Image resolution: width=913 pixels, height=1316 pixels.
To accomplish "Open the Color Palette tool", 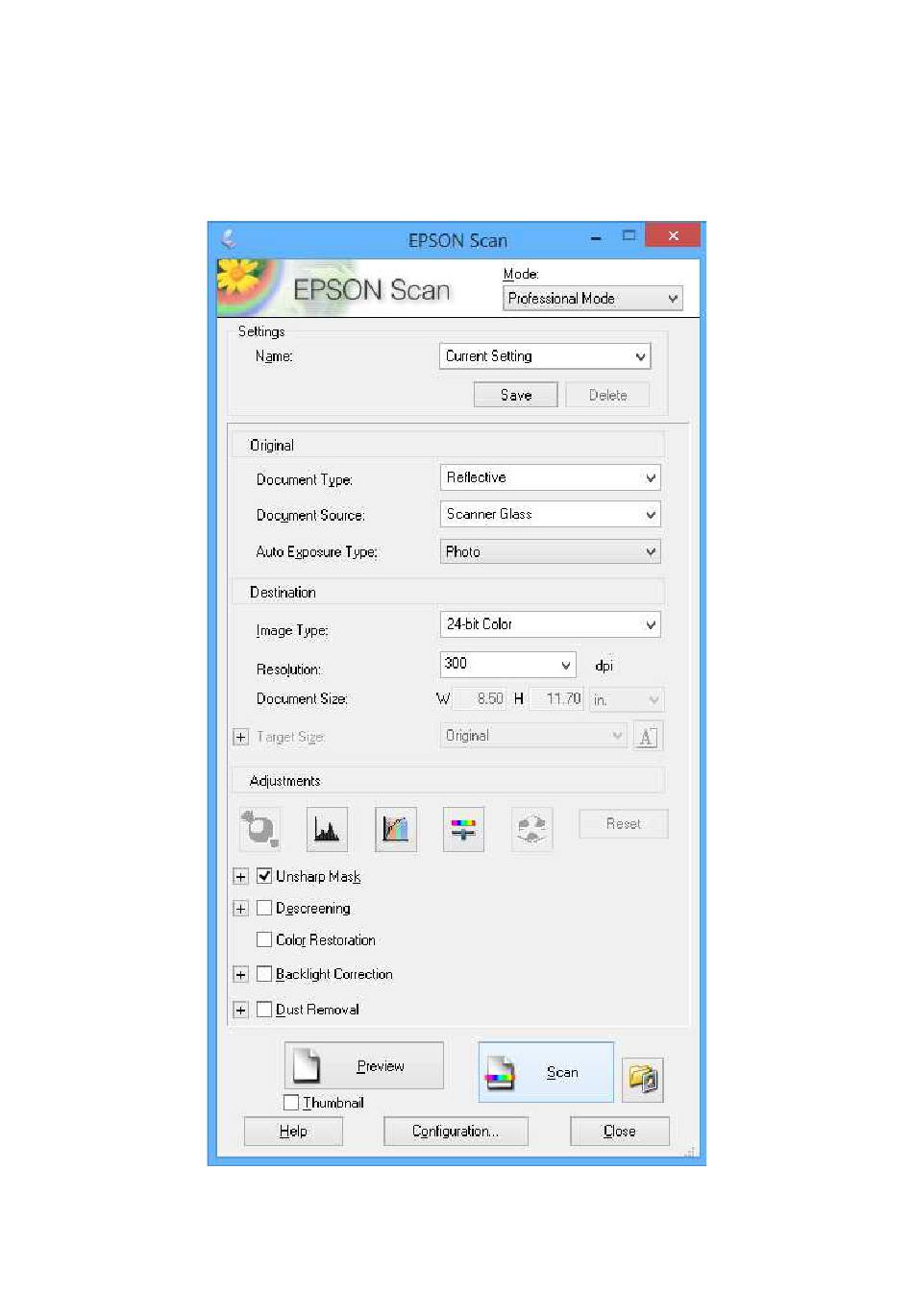I will tap(531, 829).
